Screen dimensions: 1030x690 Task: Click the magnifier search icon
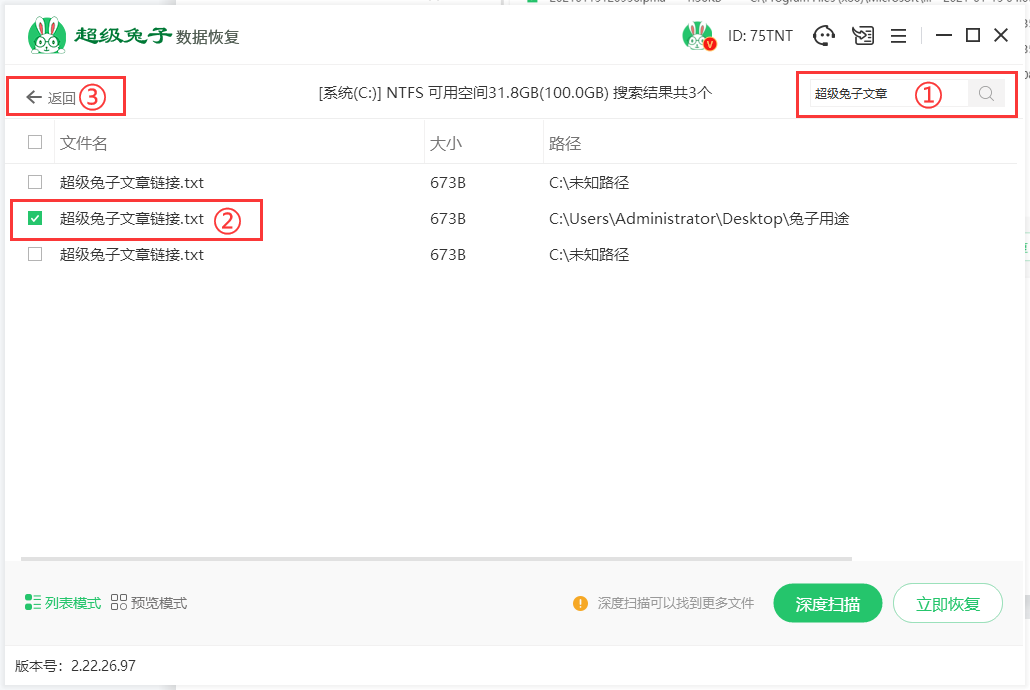tap(986, 94)
